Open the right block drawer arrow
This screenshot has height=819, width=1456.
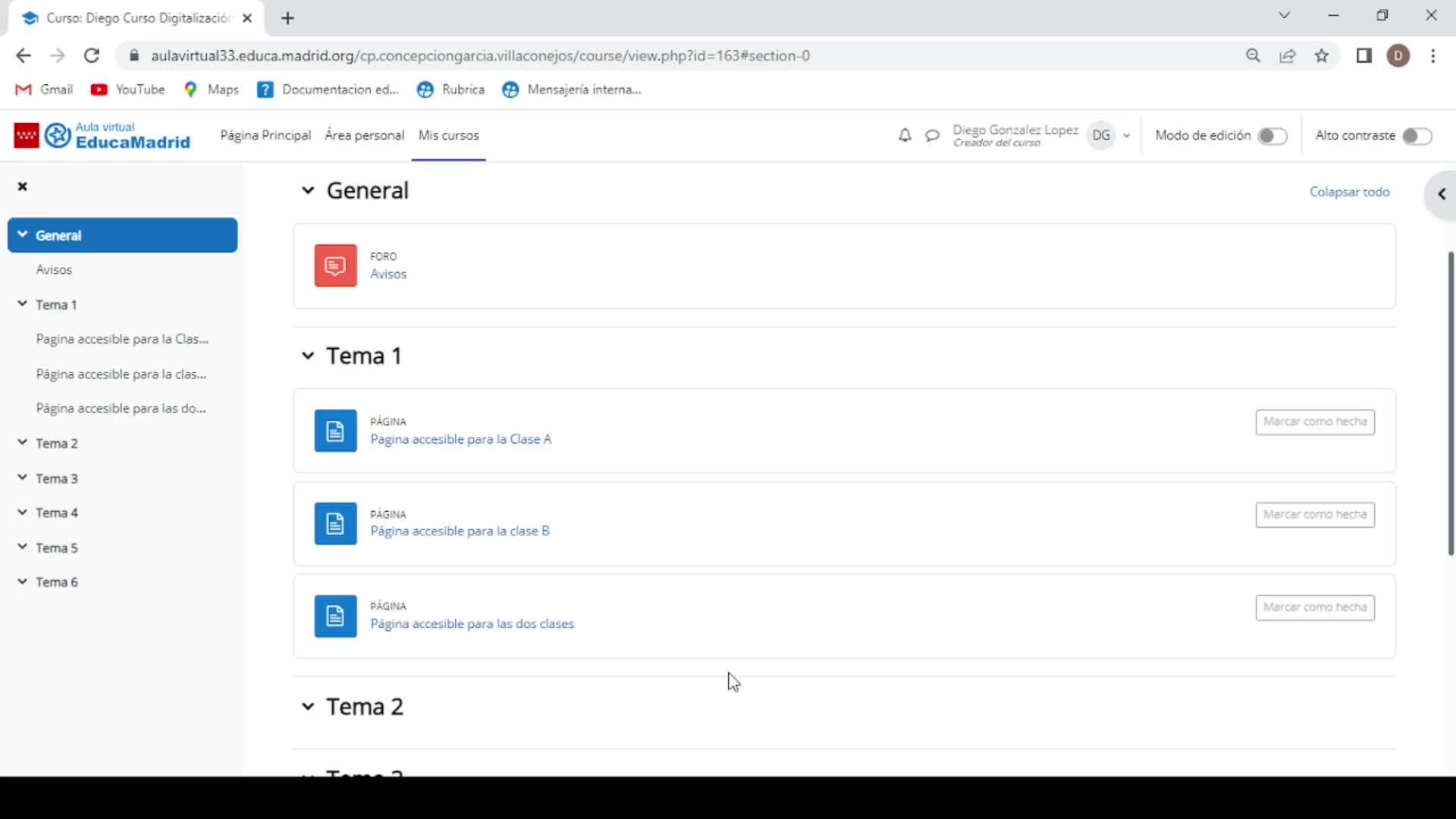(x=1441, y=195)
